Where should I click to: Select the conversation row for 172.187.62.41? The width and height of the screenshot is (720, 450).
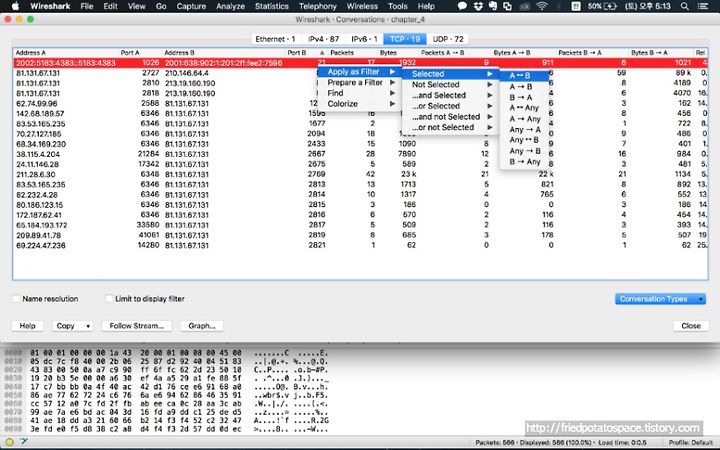point(360,214)
